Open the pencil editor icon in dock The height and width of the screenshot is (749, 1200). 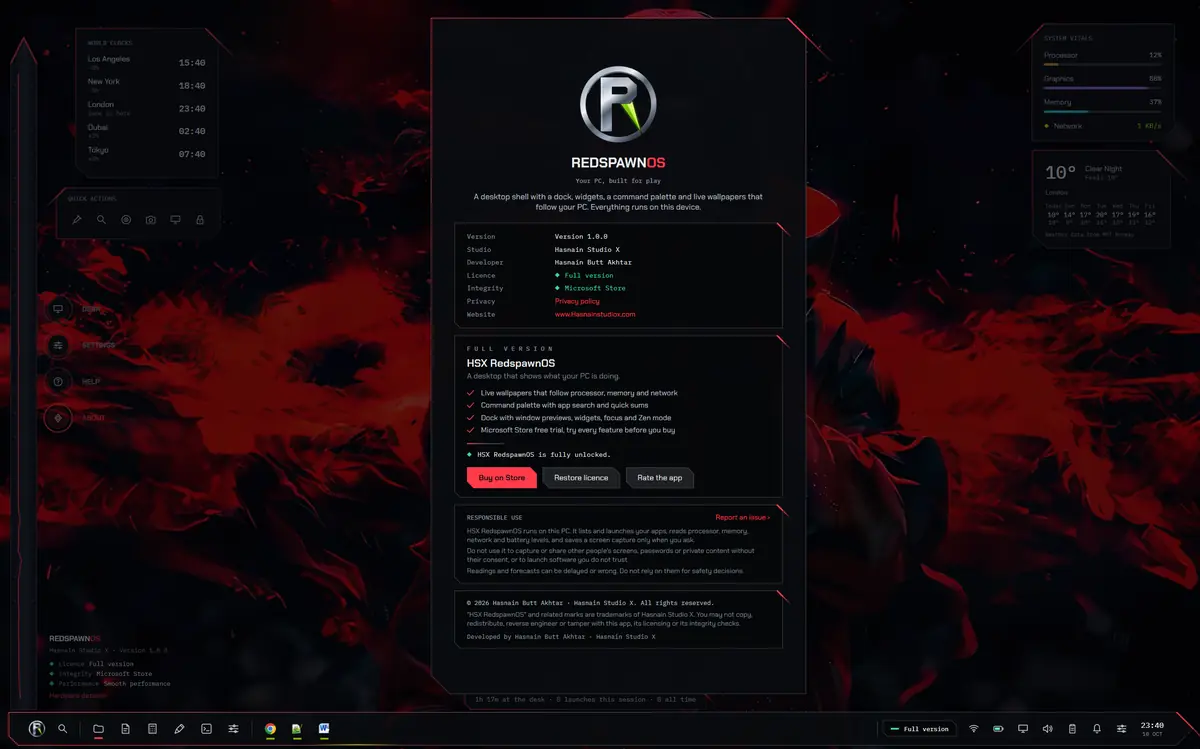click(179, 729)
